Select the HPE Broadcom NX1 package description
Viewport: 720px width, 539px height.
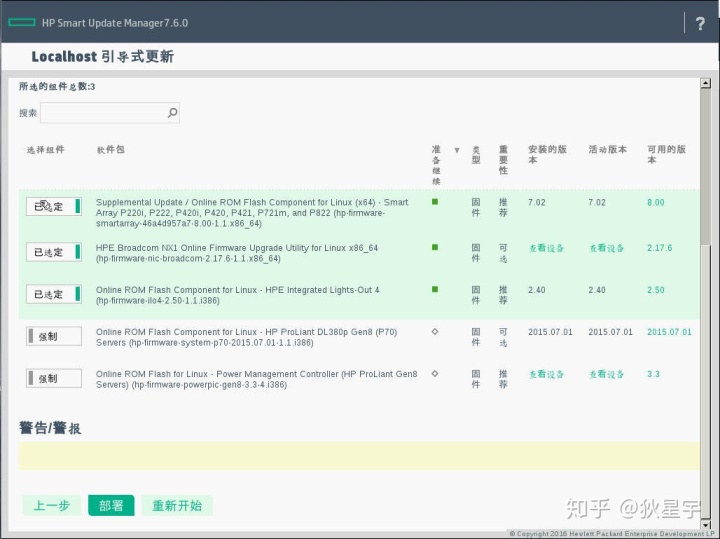(x=237, y=253)
